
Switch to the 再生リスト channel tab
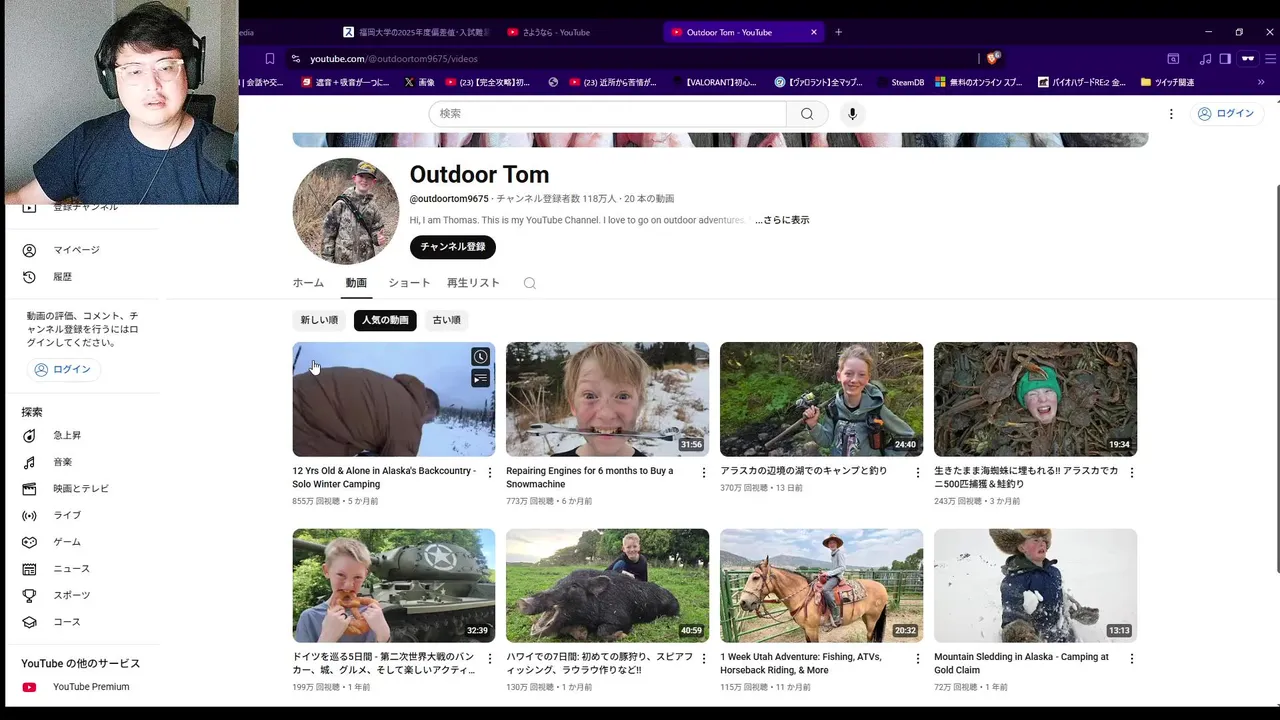tap(473, 283)
